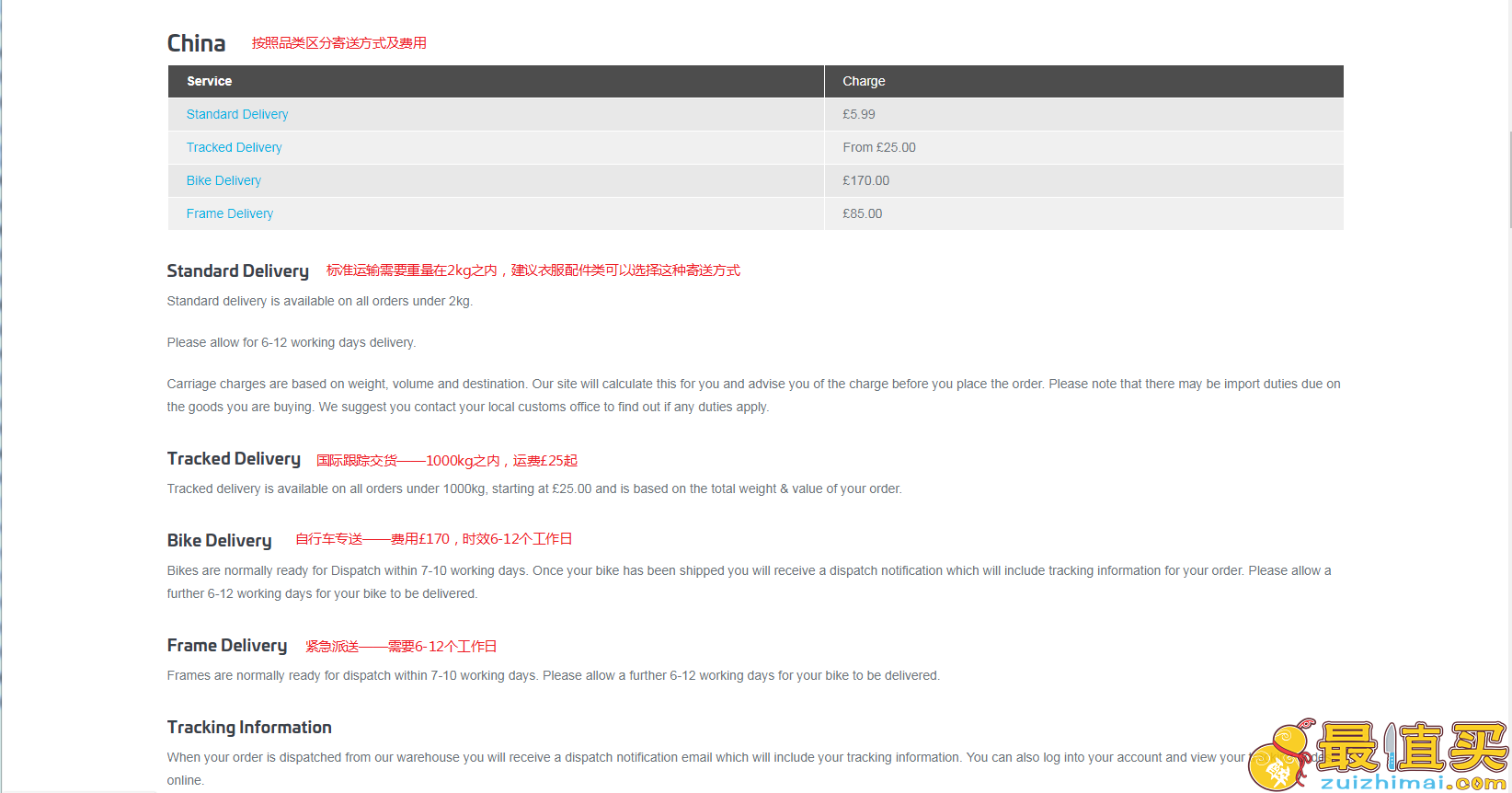Viewport: 1512px width, 793px height.
Task: Click the Standard Delivery section heading
Action: pos(237,270)
